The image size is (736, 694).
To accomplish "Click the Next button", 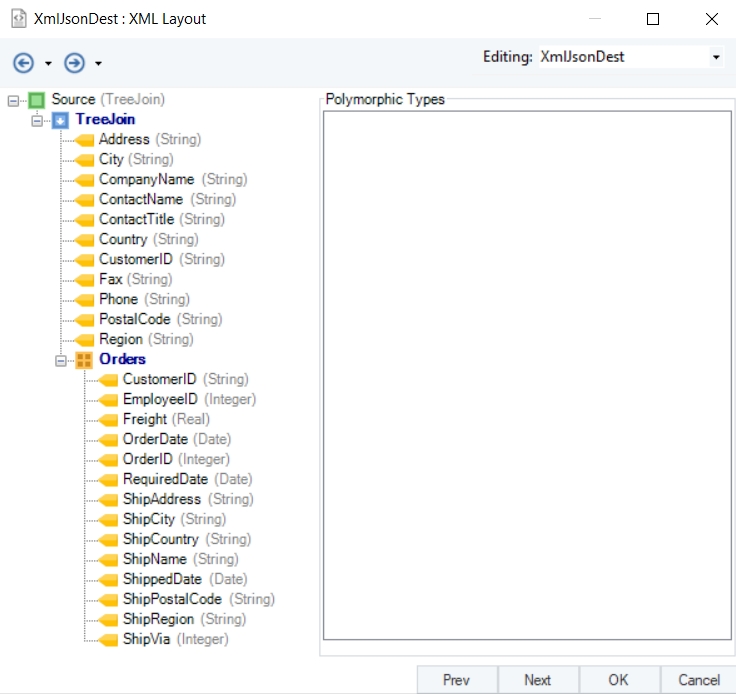I will [x=537, y=679].
